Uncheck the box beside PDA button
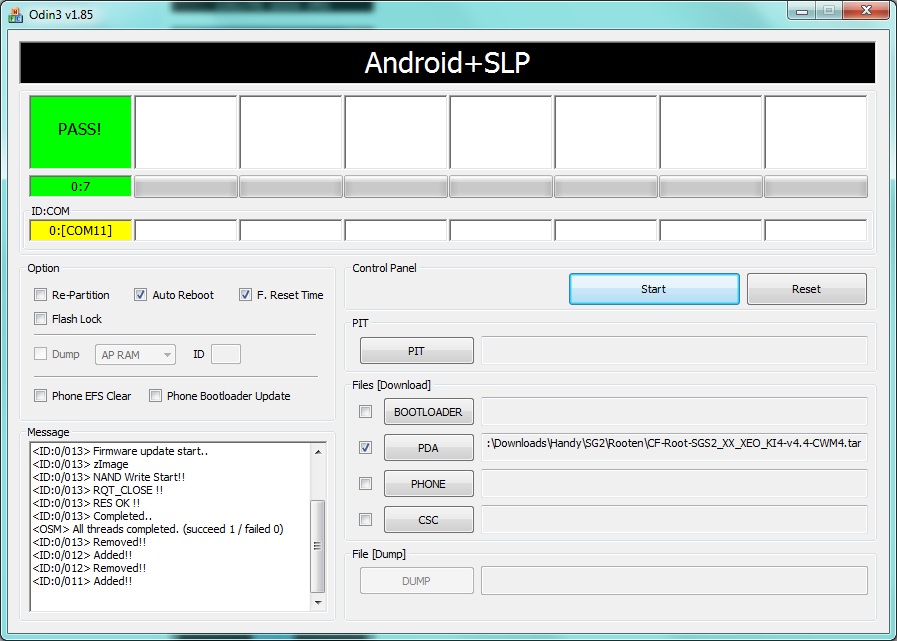The image size is (897, 641). [x=365, y=448]
